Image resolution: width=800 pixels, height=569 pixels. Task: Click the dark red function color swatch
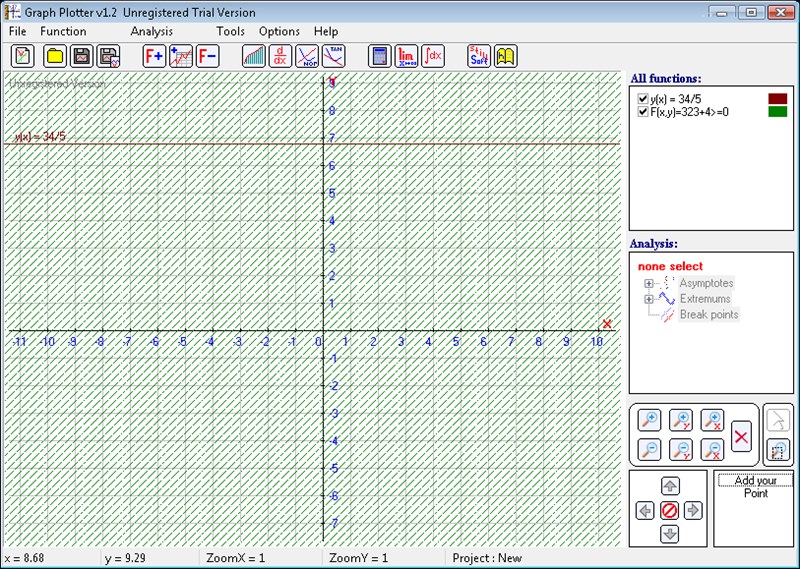pos(776,99)
